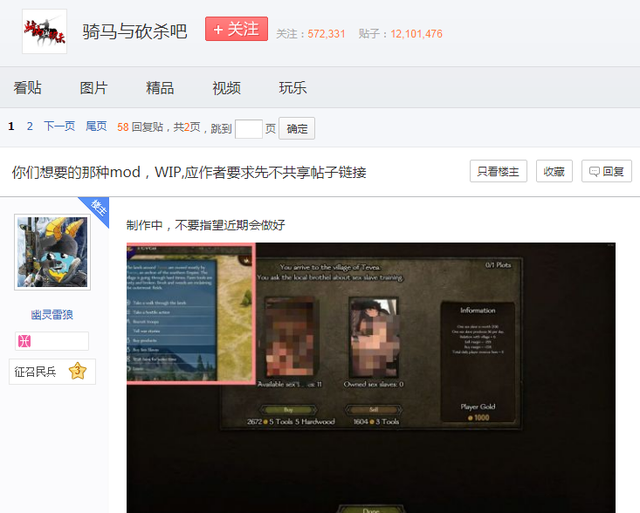Open the 骑马与砍杀吧 forum title link

click(x=135, y=31)
